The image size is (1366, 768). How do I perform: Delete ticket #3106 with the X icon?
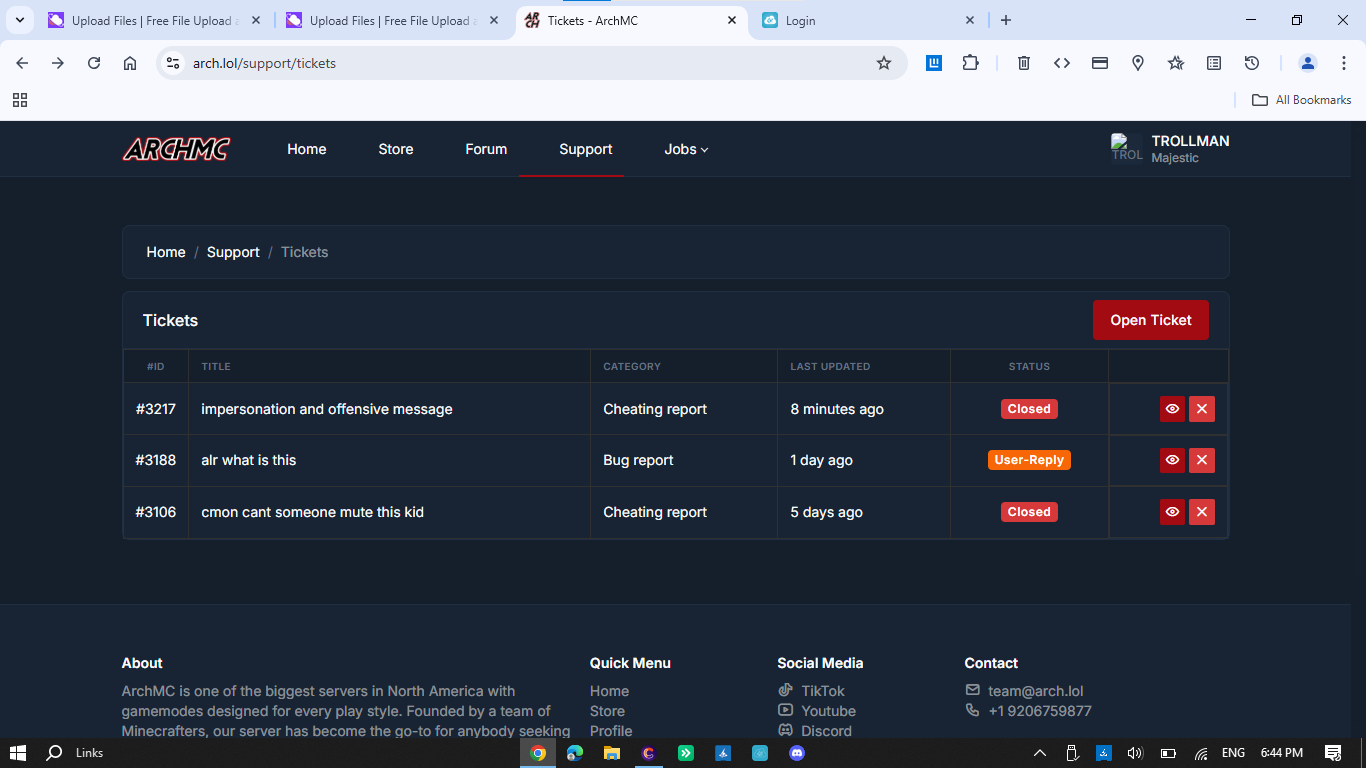[x=1202, y=512]
